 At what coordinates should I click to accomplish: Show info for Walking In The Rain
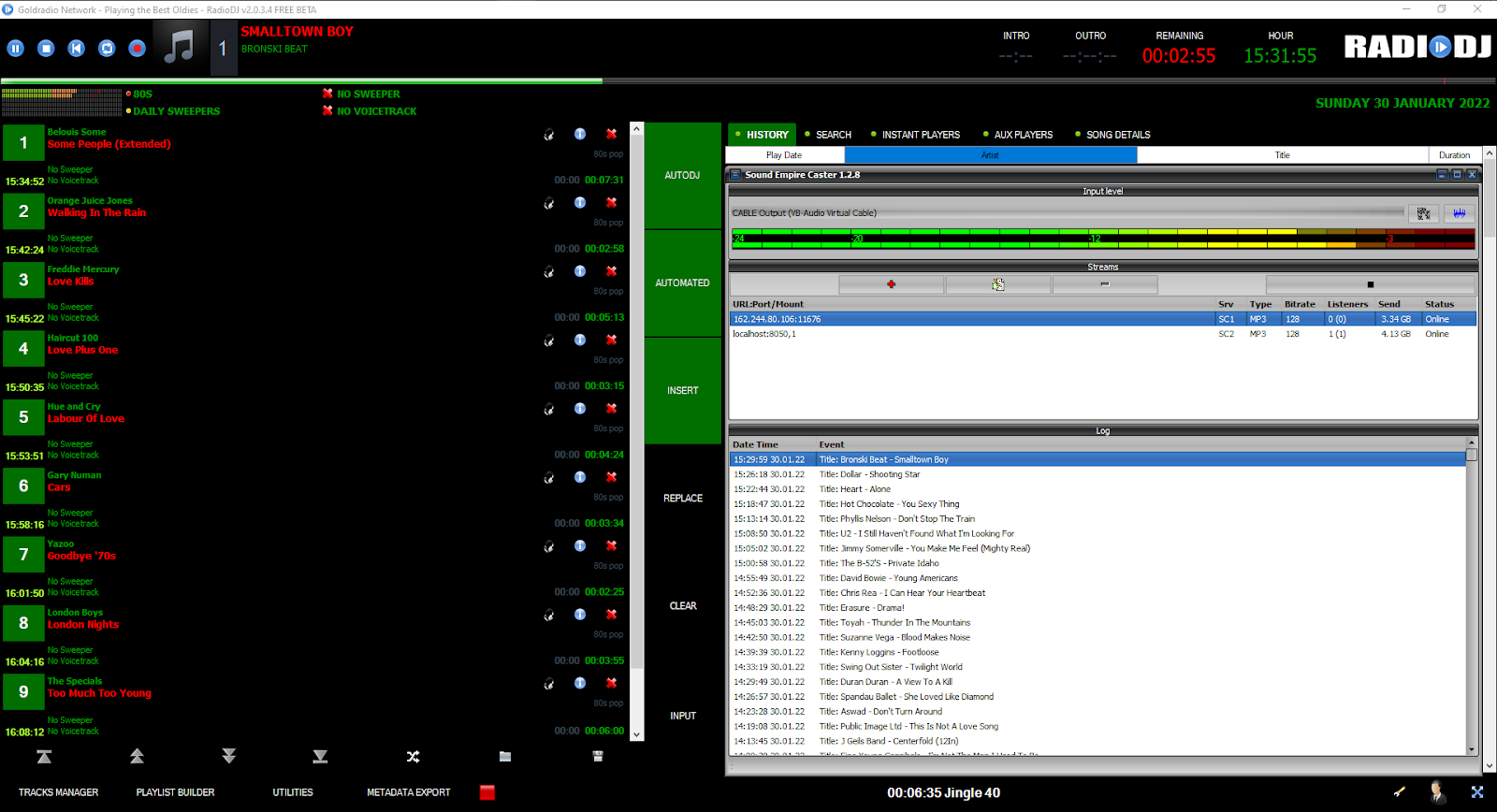tap(580, 202)
